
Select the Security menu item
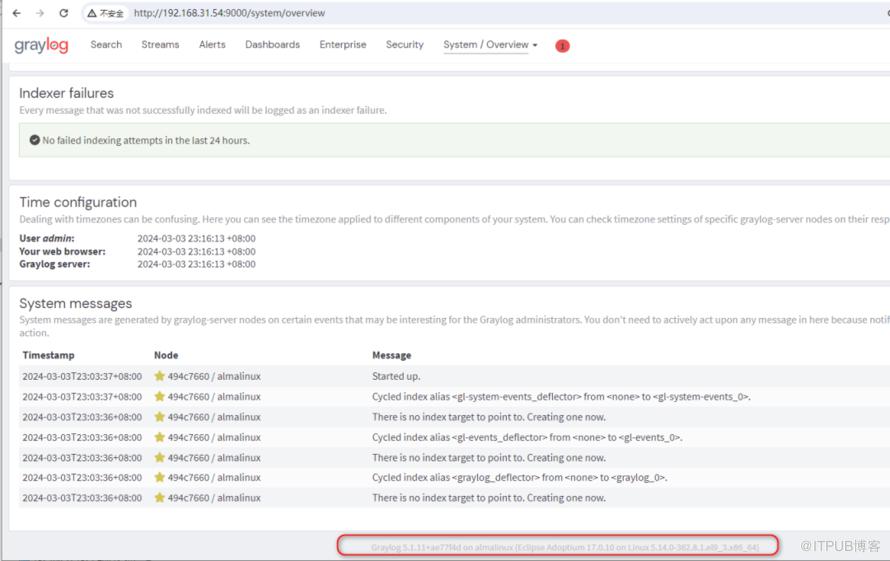405,45
